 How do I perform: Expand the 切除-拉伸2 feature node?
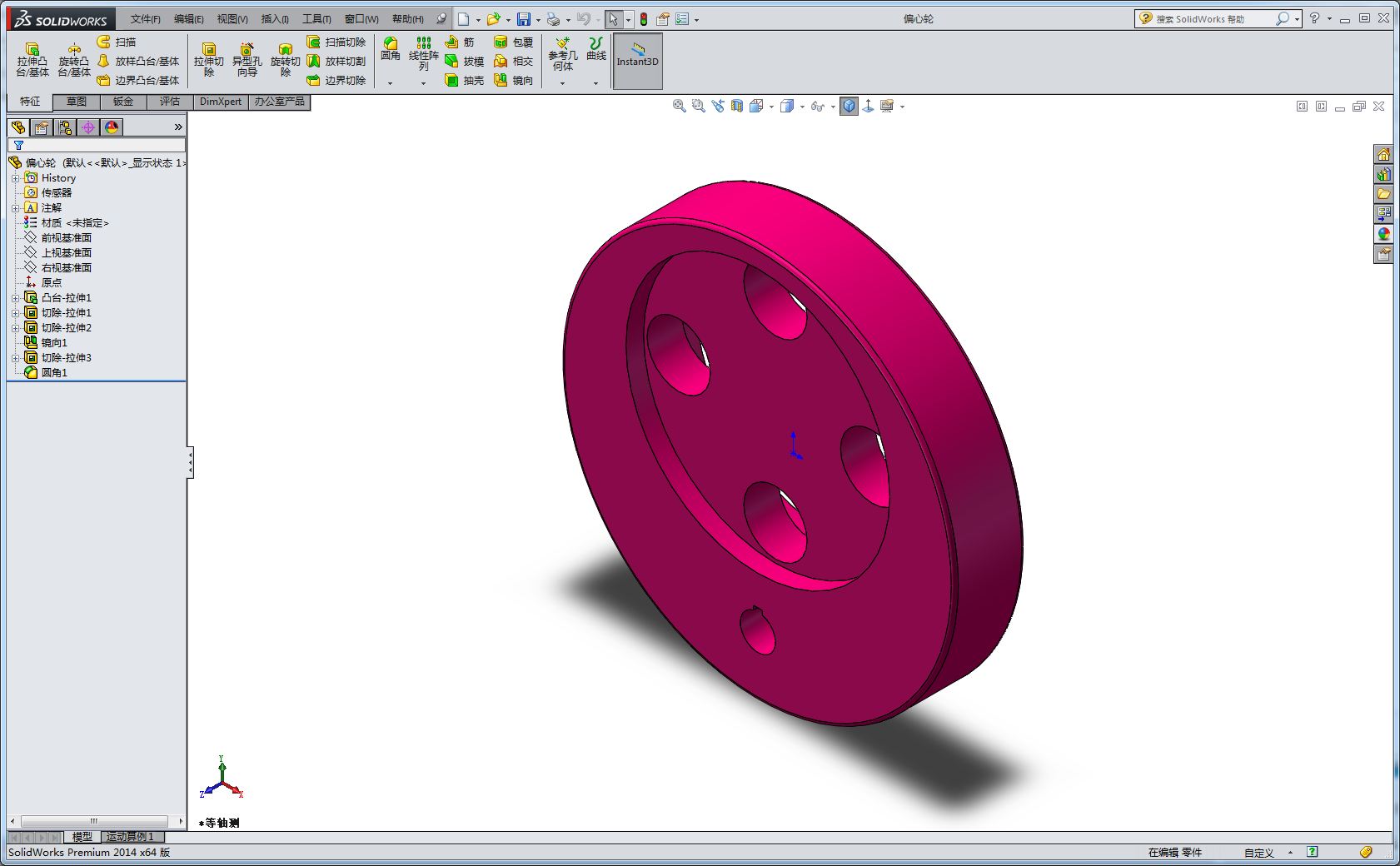coord(15,328)
